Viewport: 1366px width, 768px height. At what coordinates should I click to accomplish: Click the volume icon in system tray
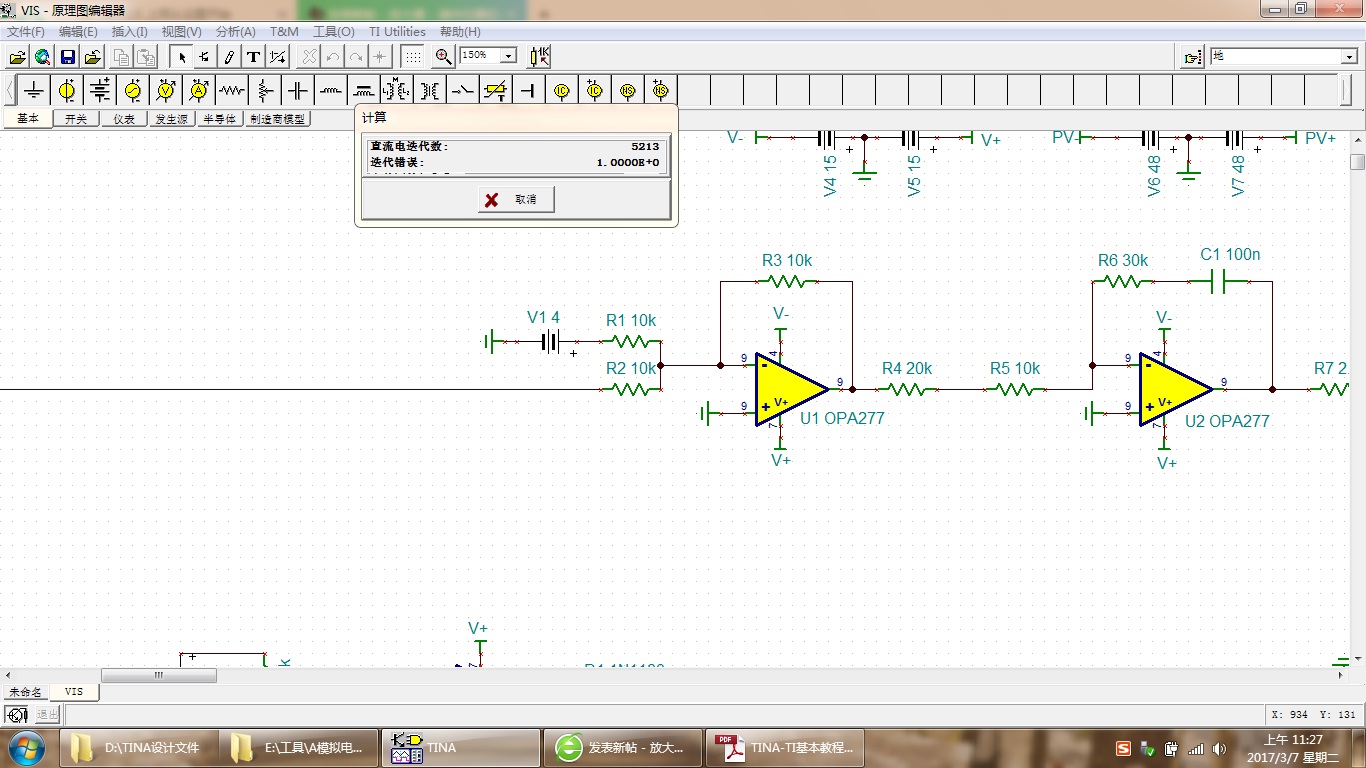(1220, 748)
